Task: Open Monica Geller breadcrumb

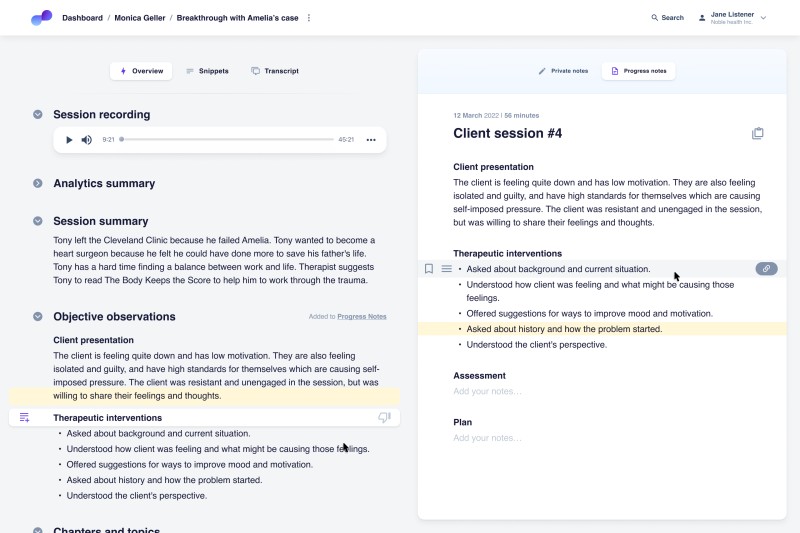Action: 140,18
